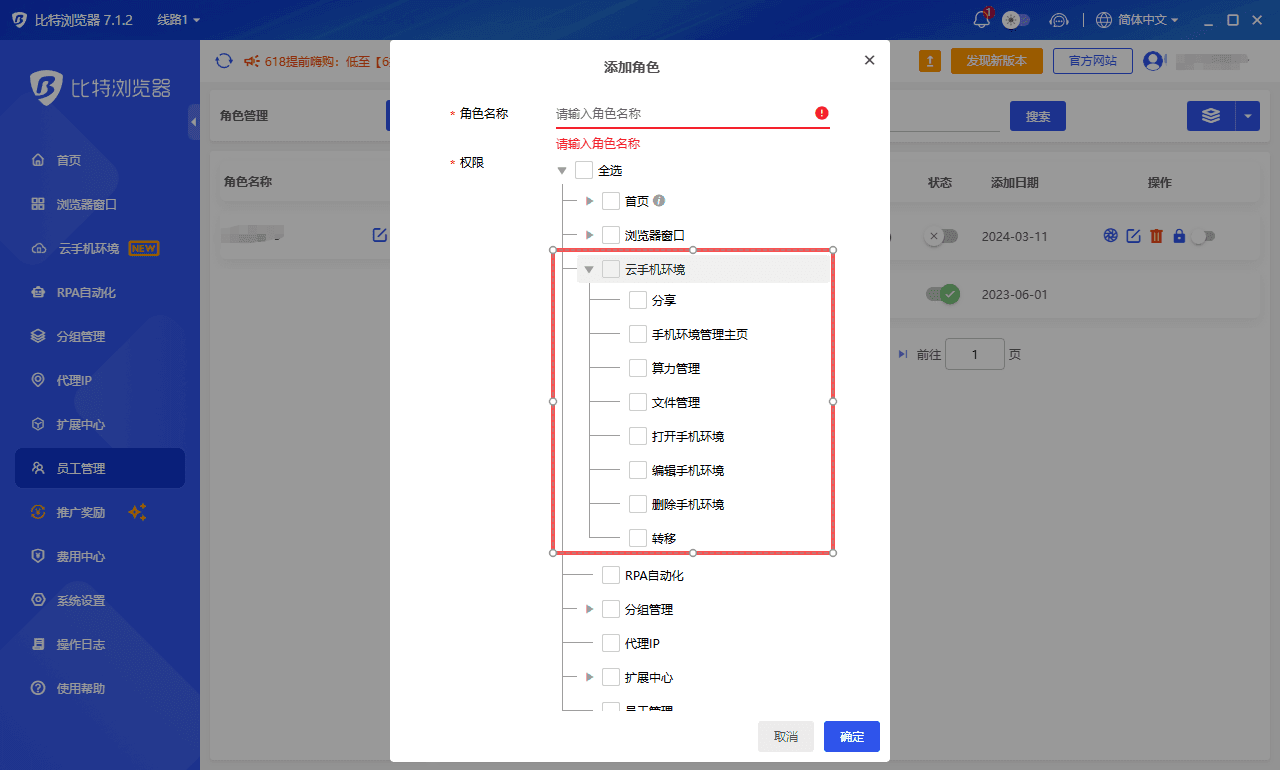The height and width of the screenshot is (770, 1280).
Task: Check the 代理IP permission checkbox
Action: click(x=611, y=643)
